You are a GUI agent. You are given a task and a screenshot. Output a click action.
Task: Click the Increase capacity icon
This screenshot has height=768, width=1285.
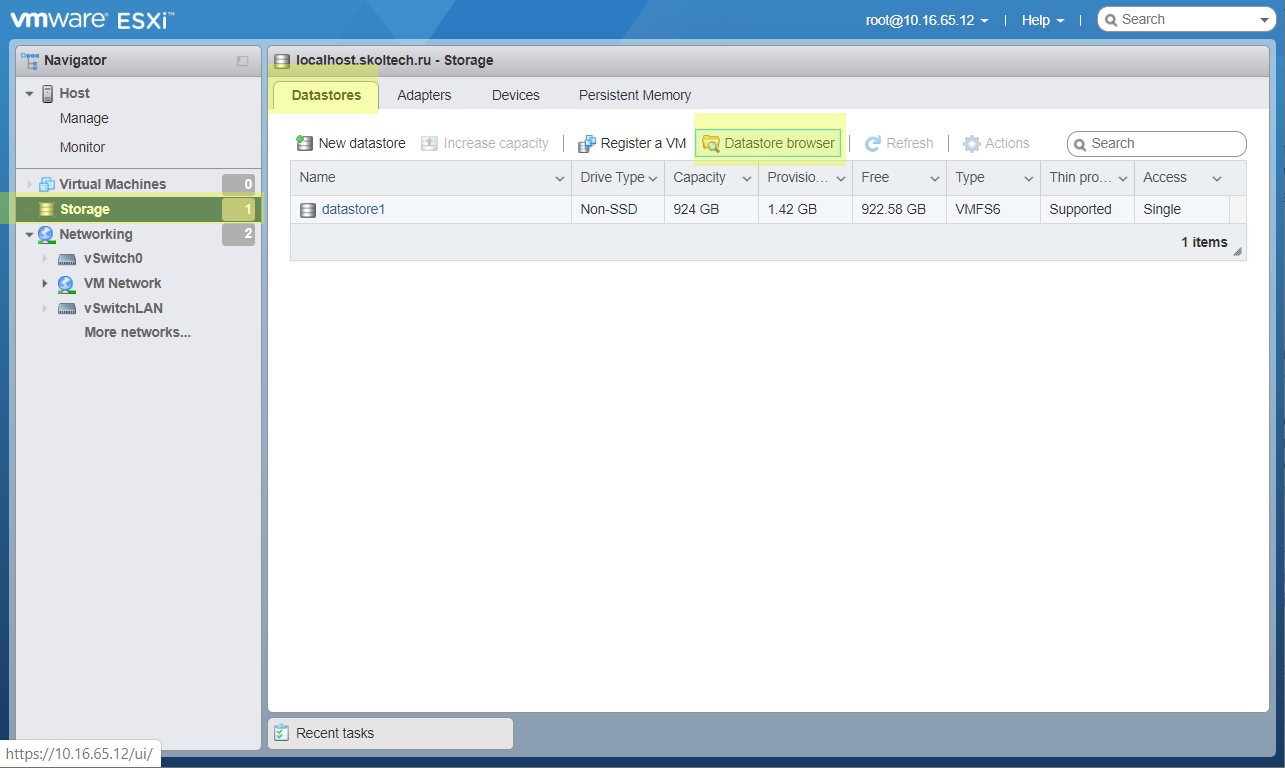click(x=430, y=143)
